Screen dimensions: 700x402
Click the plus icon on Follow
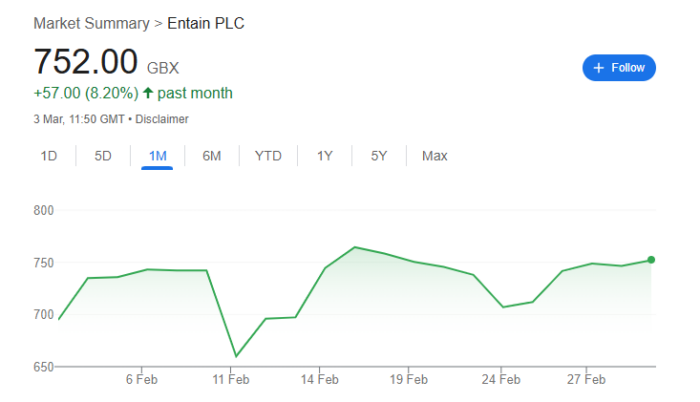(x=599, y=68)
